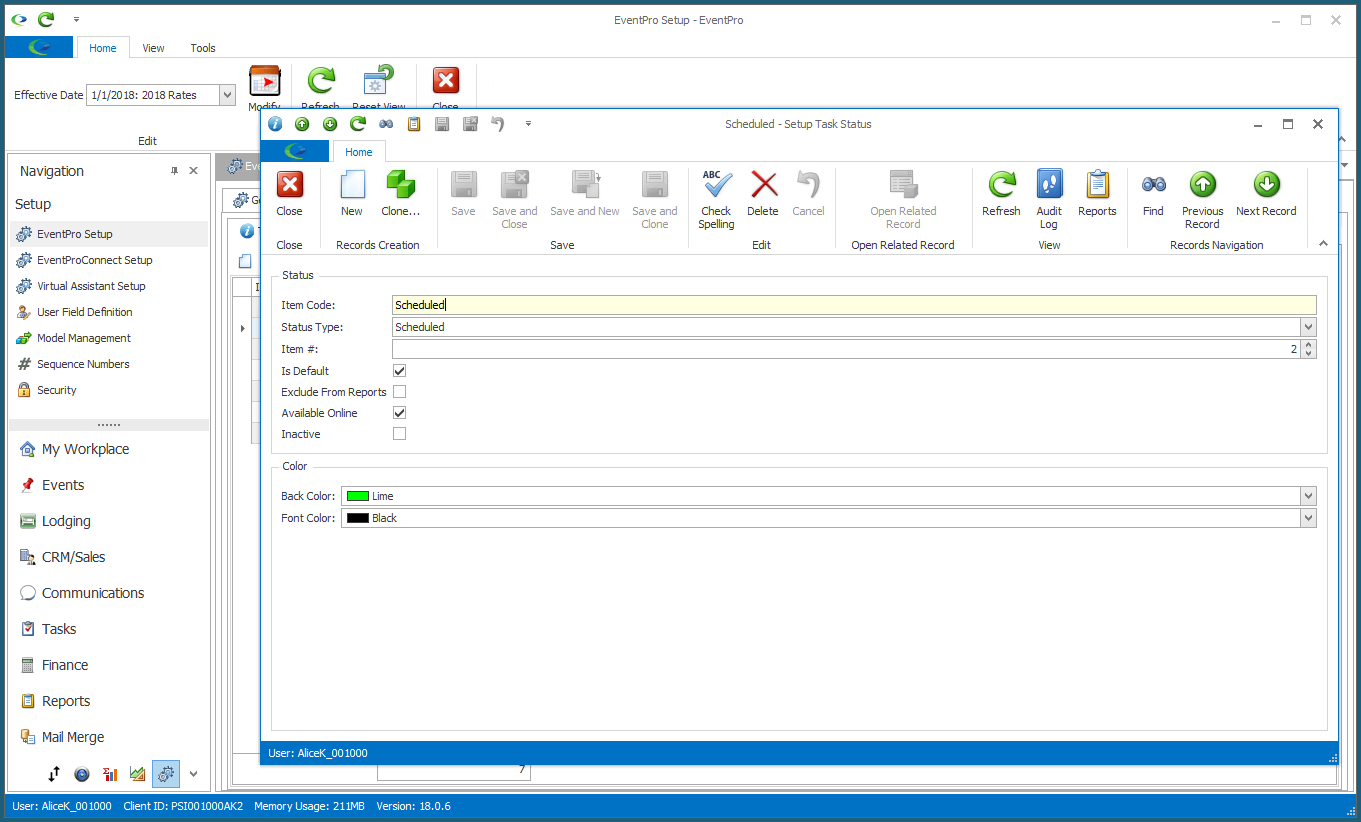1361x822 pixels.
Task: Click the blue globe icon in navigation footer
Action: tap(82, 773)
